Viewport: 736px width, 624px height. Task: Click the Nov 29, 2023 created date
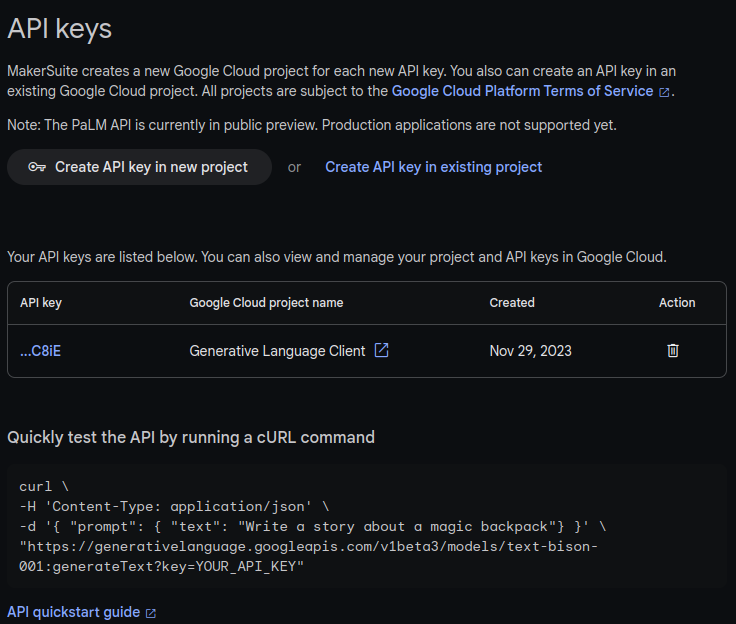pos(530,351)
